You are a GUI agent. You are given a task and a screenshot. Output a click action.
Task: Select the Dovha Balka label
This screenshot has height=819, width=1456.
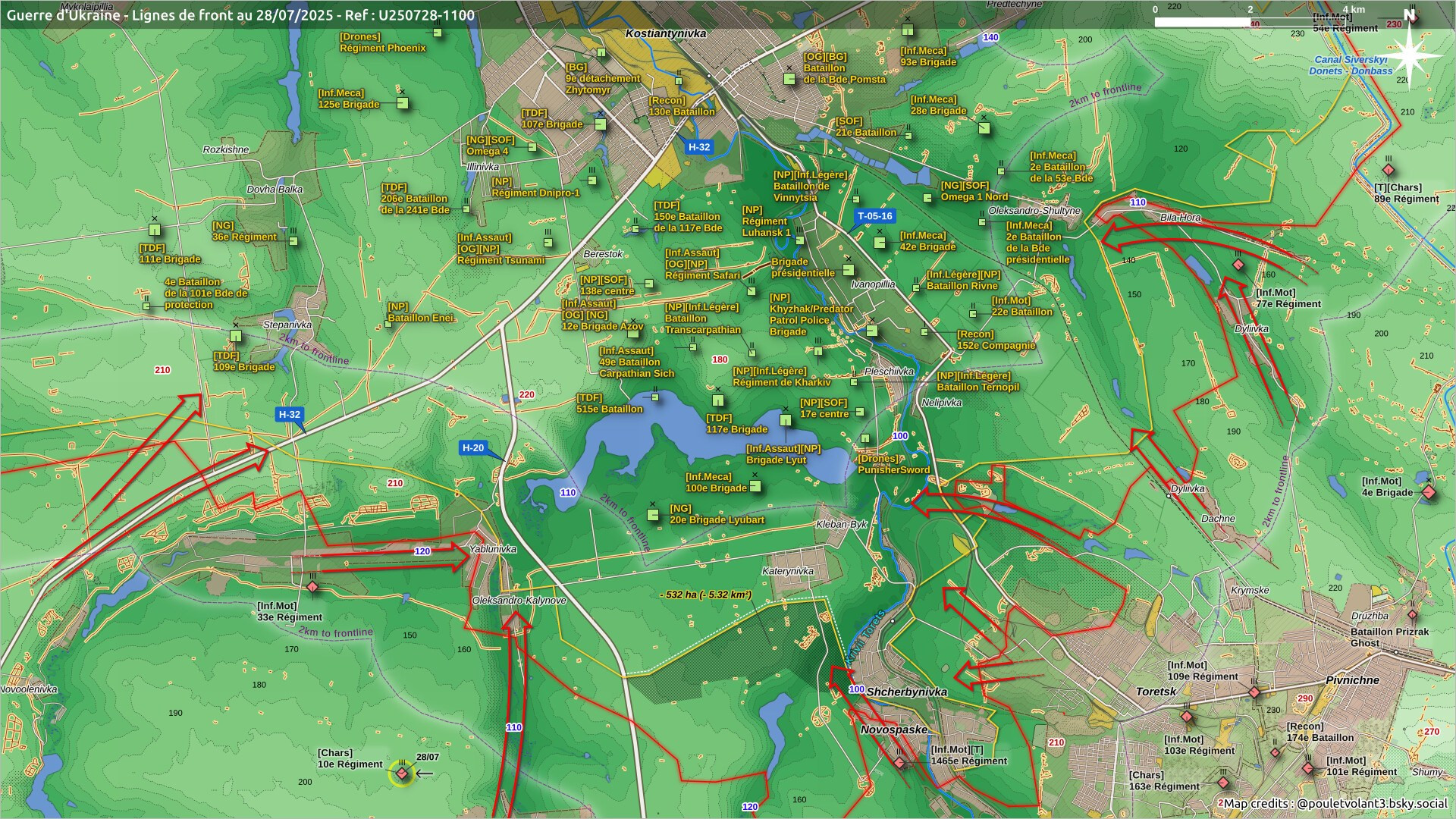(275, 190)
